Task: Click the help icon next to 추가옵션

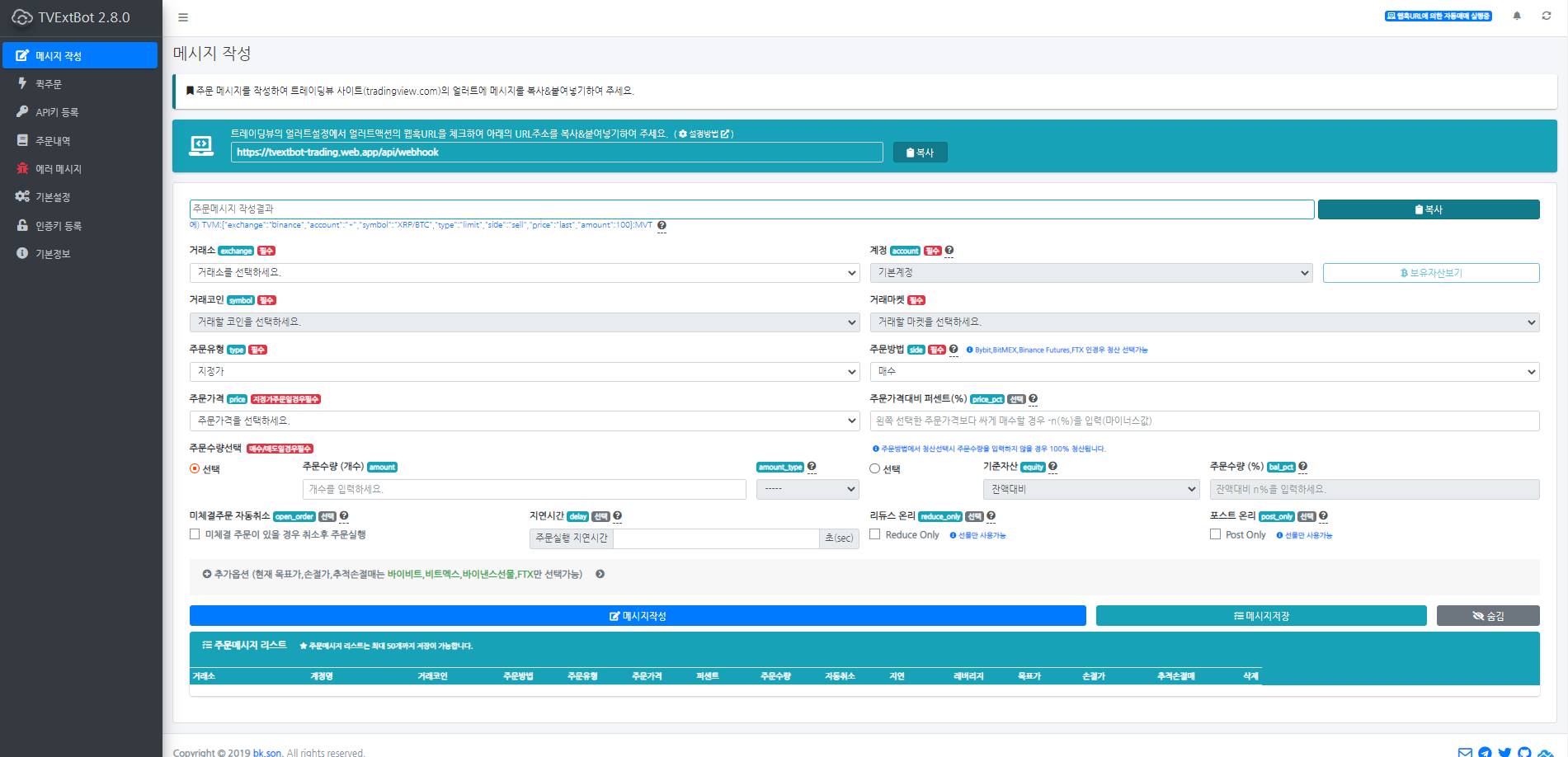Action: click(x=600, y=574)
